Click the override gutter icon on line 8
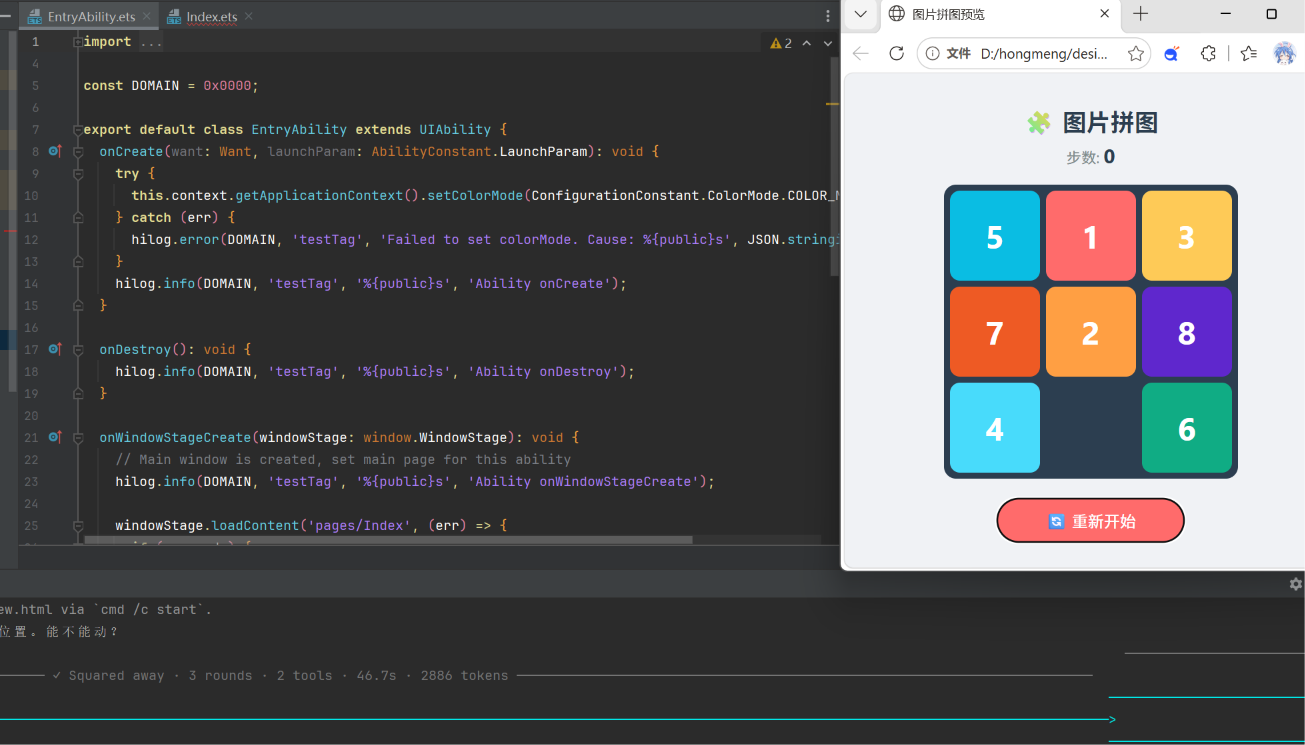The height and width of the screenshot is (745, 1305). click(x=55, y=152)
